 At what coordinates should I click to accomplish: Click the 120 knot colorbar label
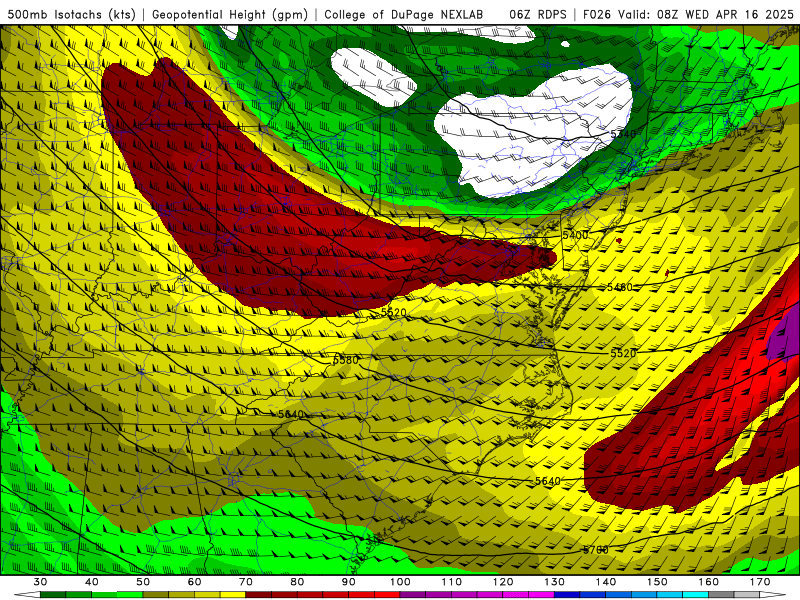[503, 582]
